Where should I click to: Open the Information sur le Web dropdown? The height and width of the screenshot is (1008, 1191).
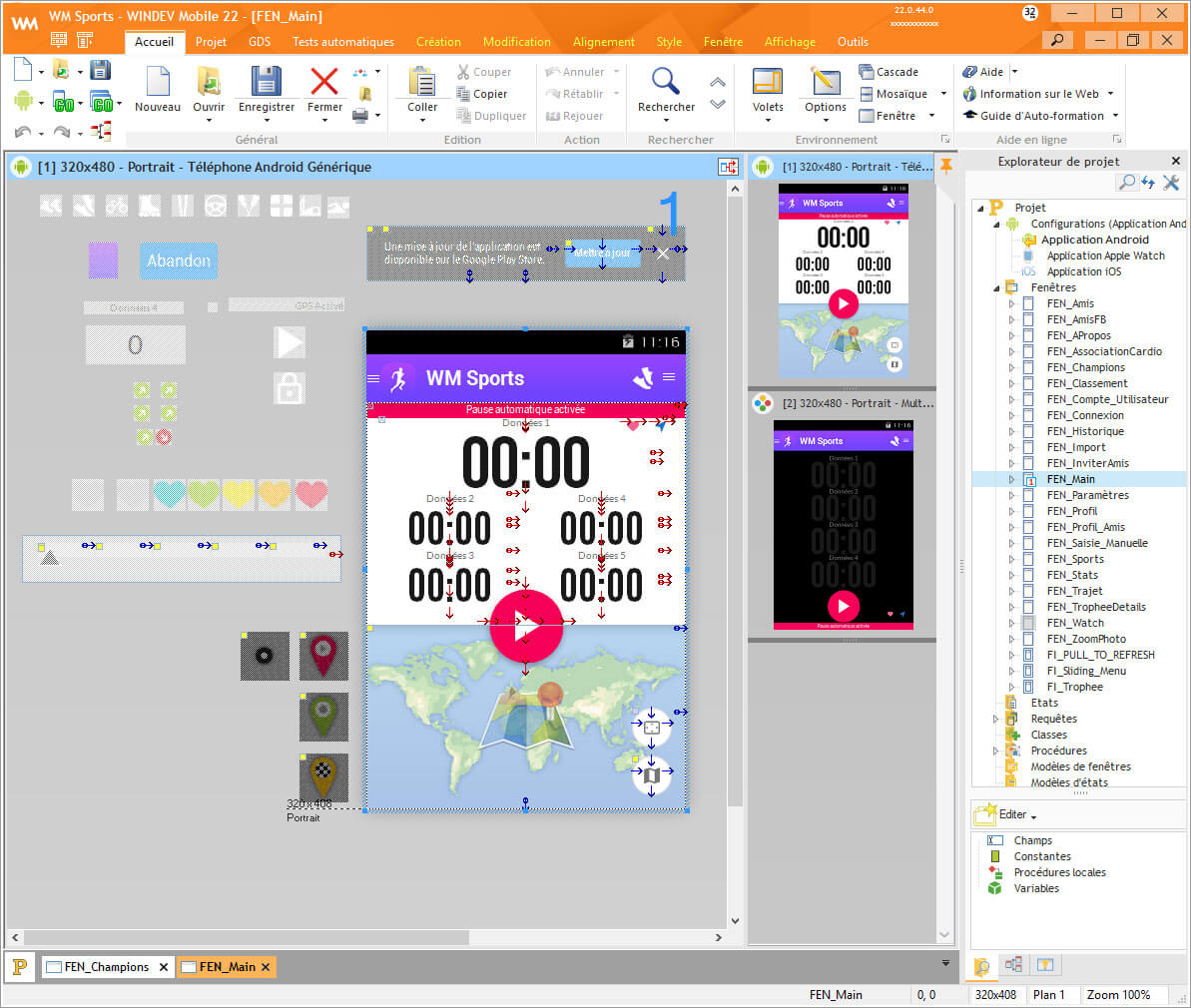tap(1110, 94)
